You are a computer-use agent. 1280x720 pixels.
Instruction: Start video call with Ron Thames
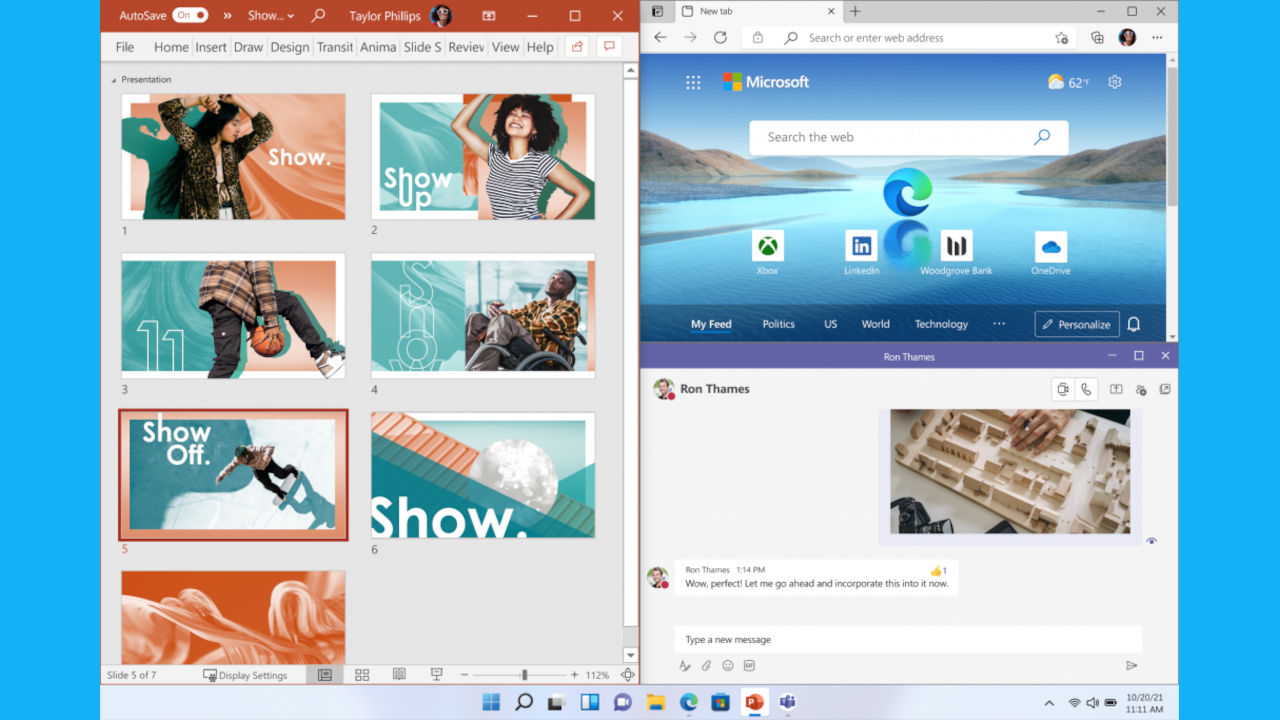1063,389
